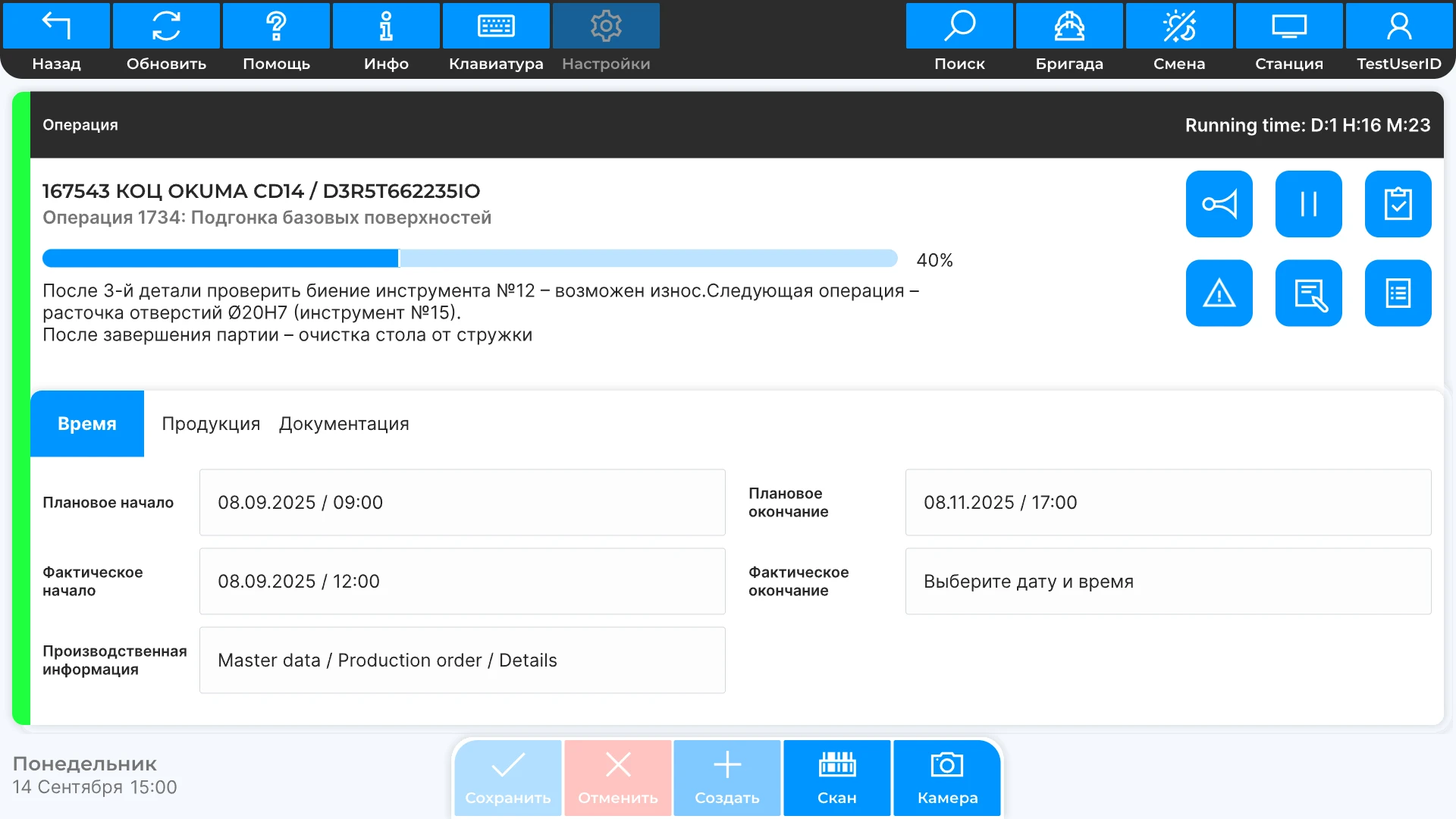The width and height of the screenshot is (1456, 819).
Task: Edit the Плановое начало date field
Action: (463, 503)
